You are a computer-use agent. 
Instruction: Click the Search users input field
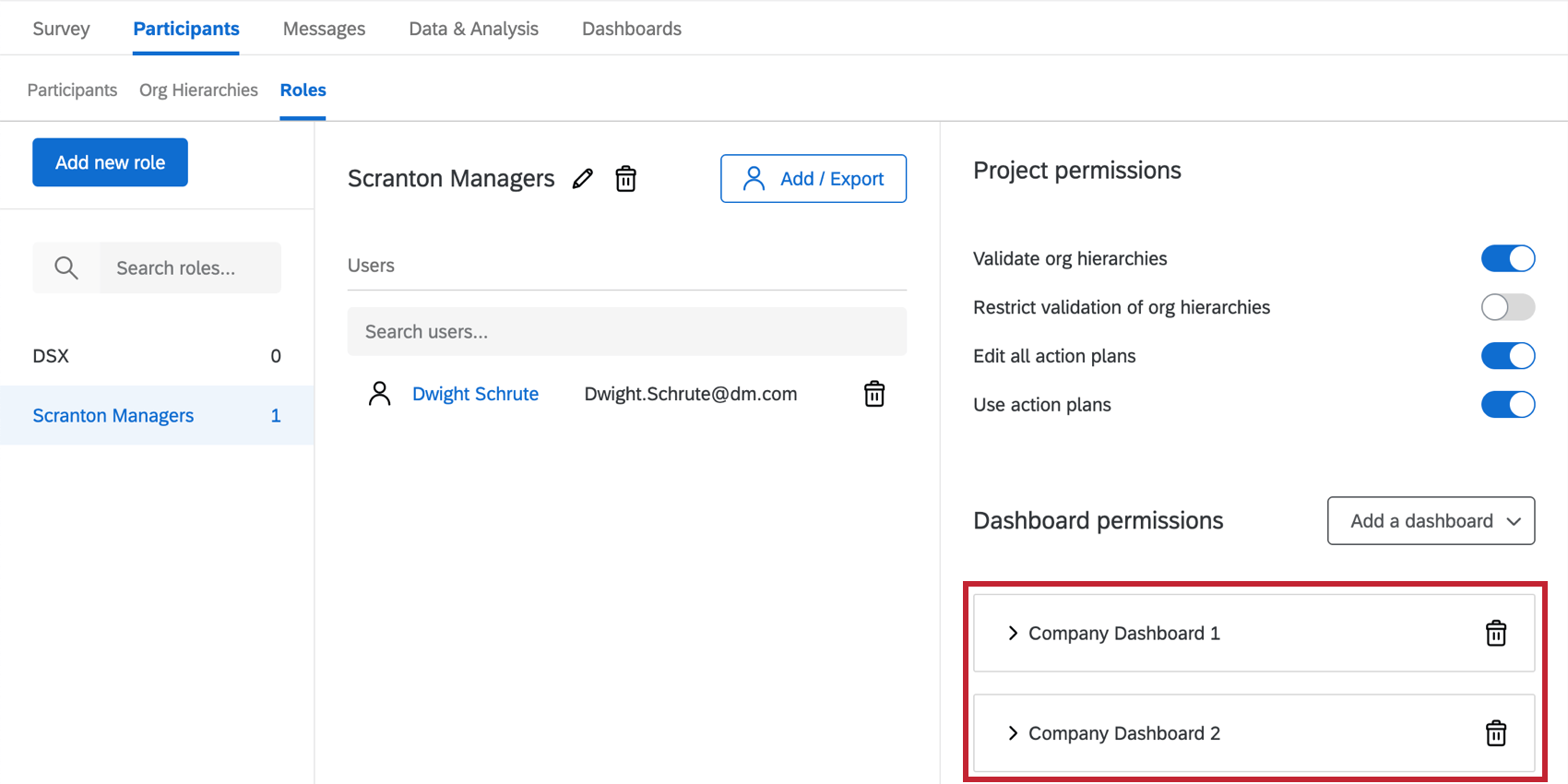[626, 332]
